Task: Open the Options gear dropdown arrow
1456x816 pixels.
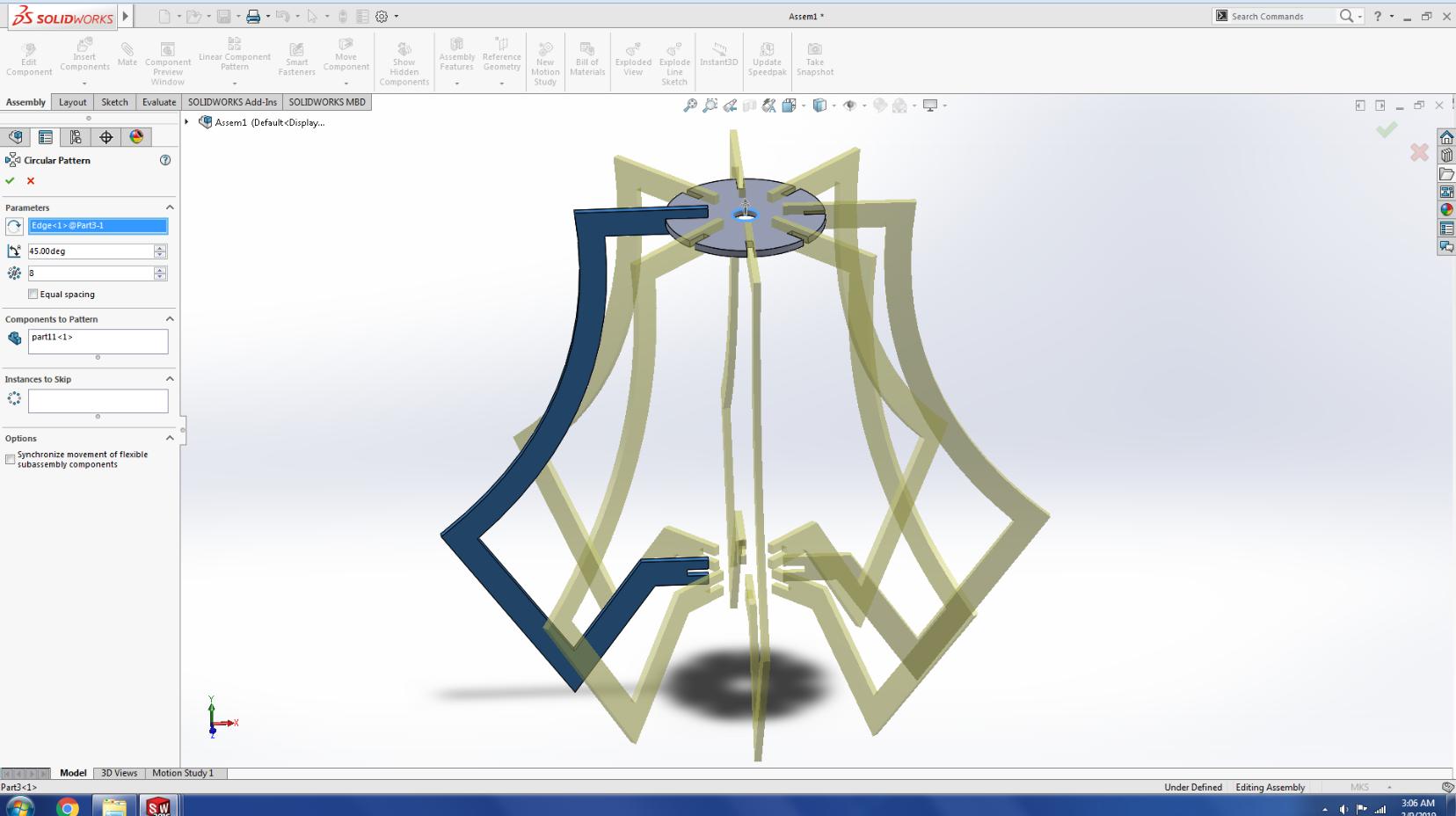Action: click(397, 17)
